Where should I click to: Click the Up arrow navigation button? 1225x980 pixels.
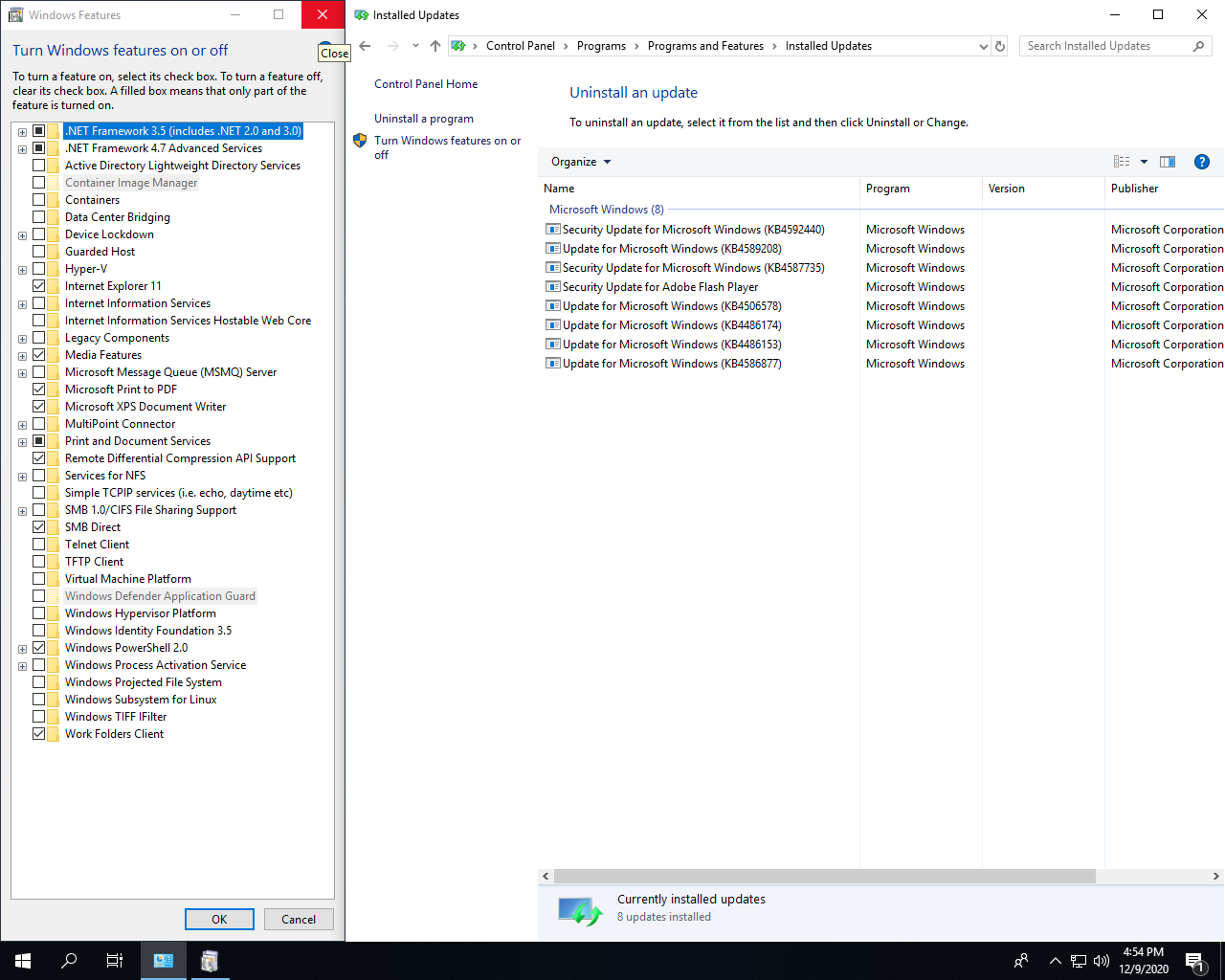point(435,46)
